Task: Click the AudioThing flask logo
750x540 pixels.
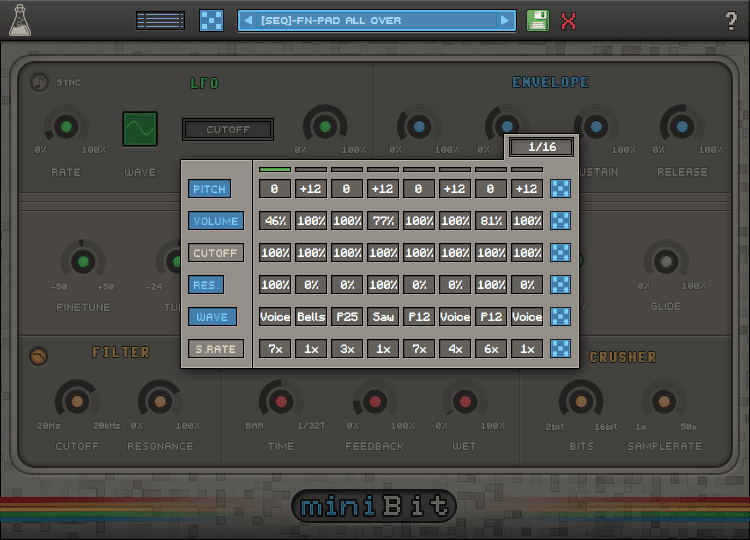Action: tap(20, 21)
